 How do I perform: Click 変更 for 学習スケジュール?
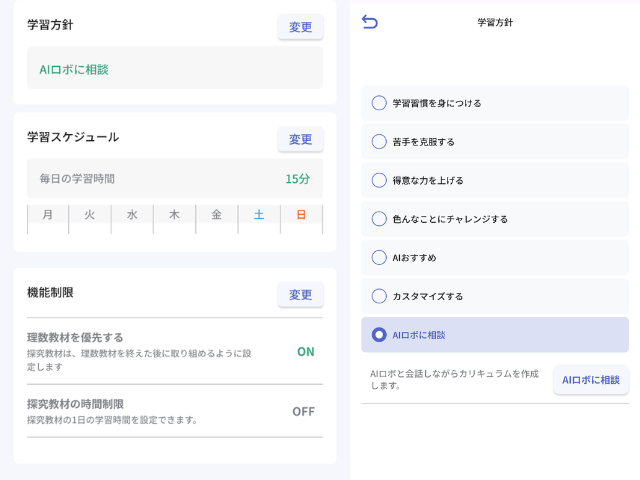[300, 139]
